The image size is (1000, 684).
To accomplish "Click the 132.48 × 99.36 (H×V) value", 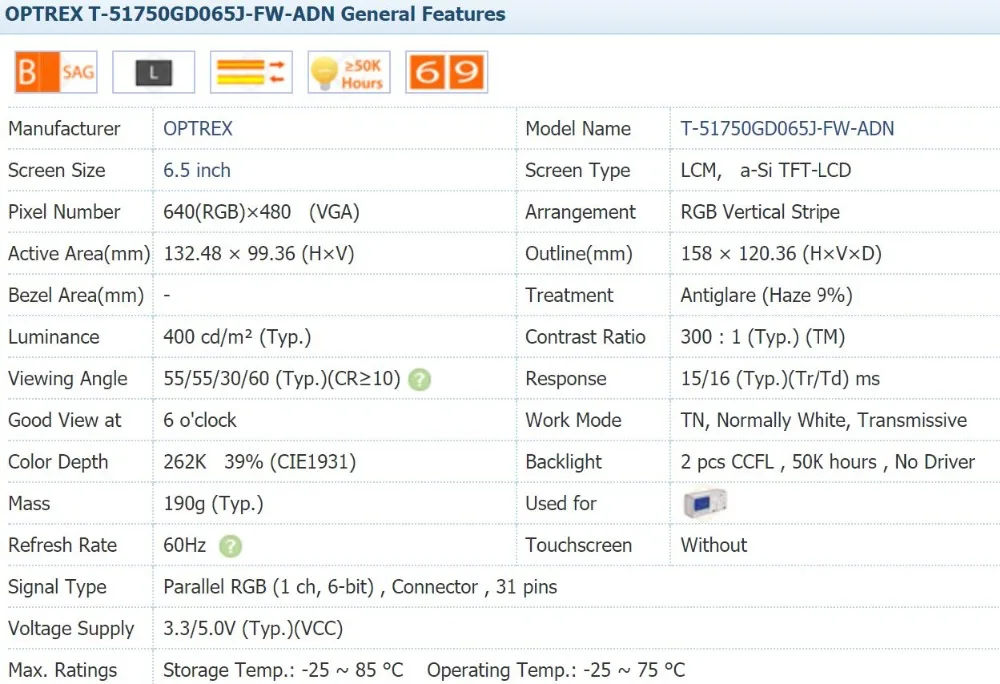I will (258, 254).
